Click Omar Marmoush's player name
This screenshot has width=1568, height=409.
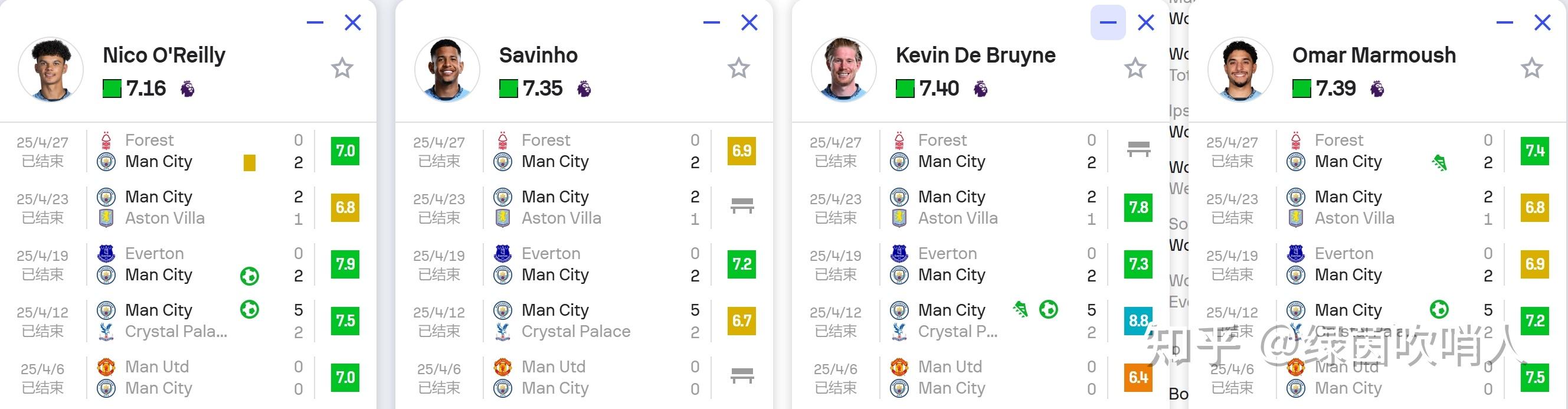[1374, 55]
